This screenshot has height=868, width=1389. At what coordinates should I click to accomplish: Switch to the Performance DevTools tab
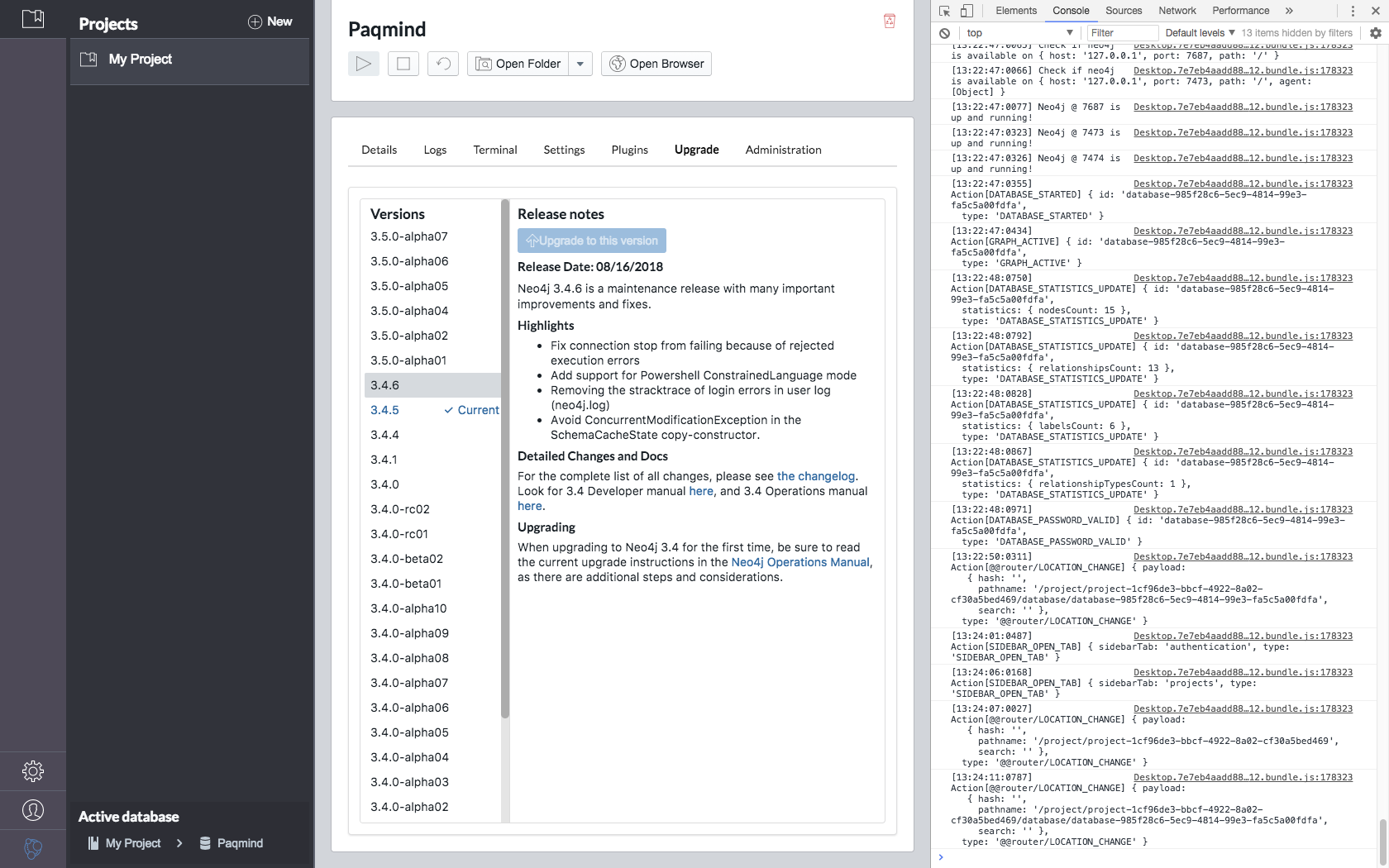point(1240,11)
